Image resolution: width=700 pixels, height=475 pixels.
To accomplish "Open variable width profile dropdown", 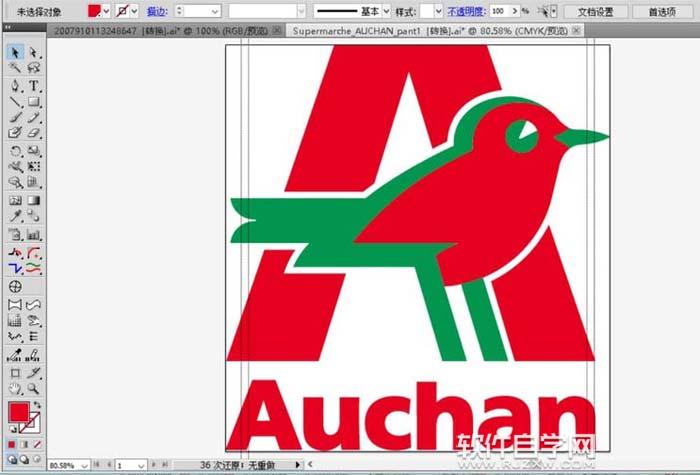I will click(x=301, y=11).
